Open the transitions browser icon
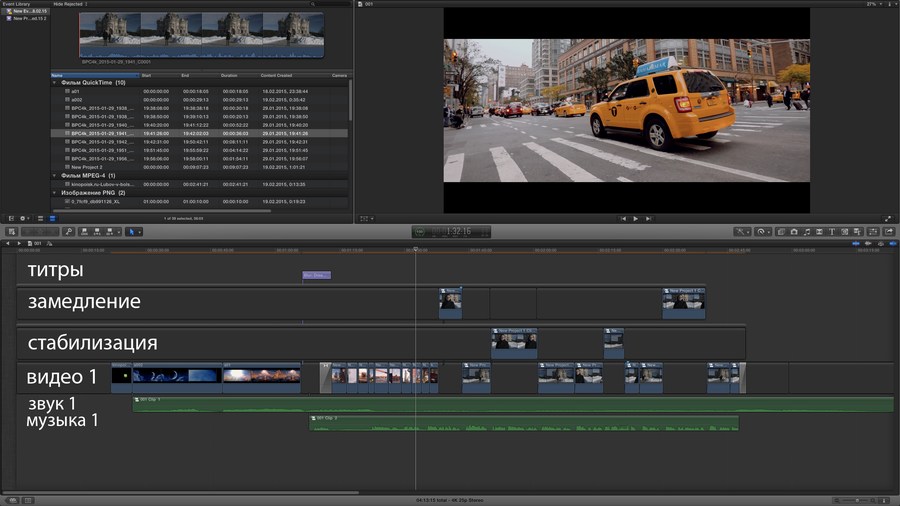900x506 pixels. (819, 232)
